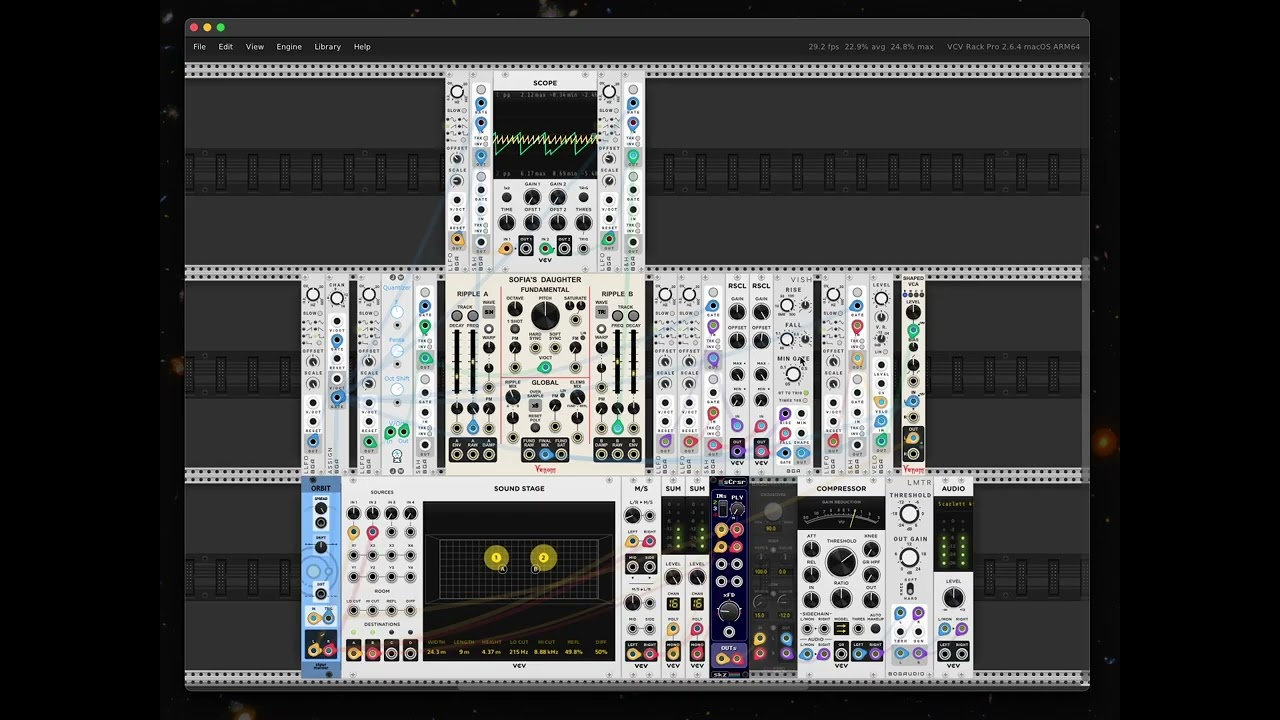1280x720 pixels.
Task: Cycle the Ripple A WAVE selector
Action: (x=489, y=314)
